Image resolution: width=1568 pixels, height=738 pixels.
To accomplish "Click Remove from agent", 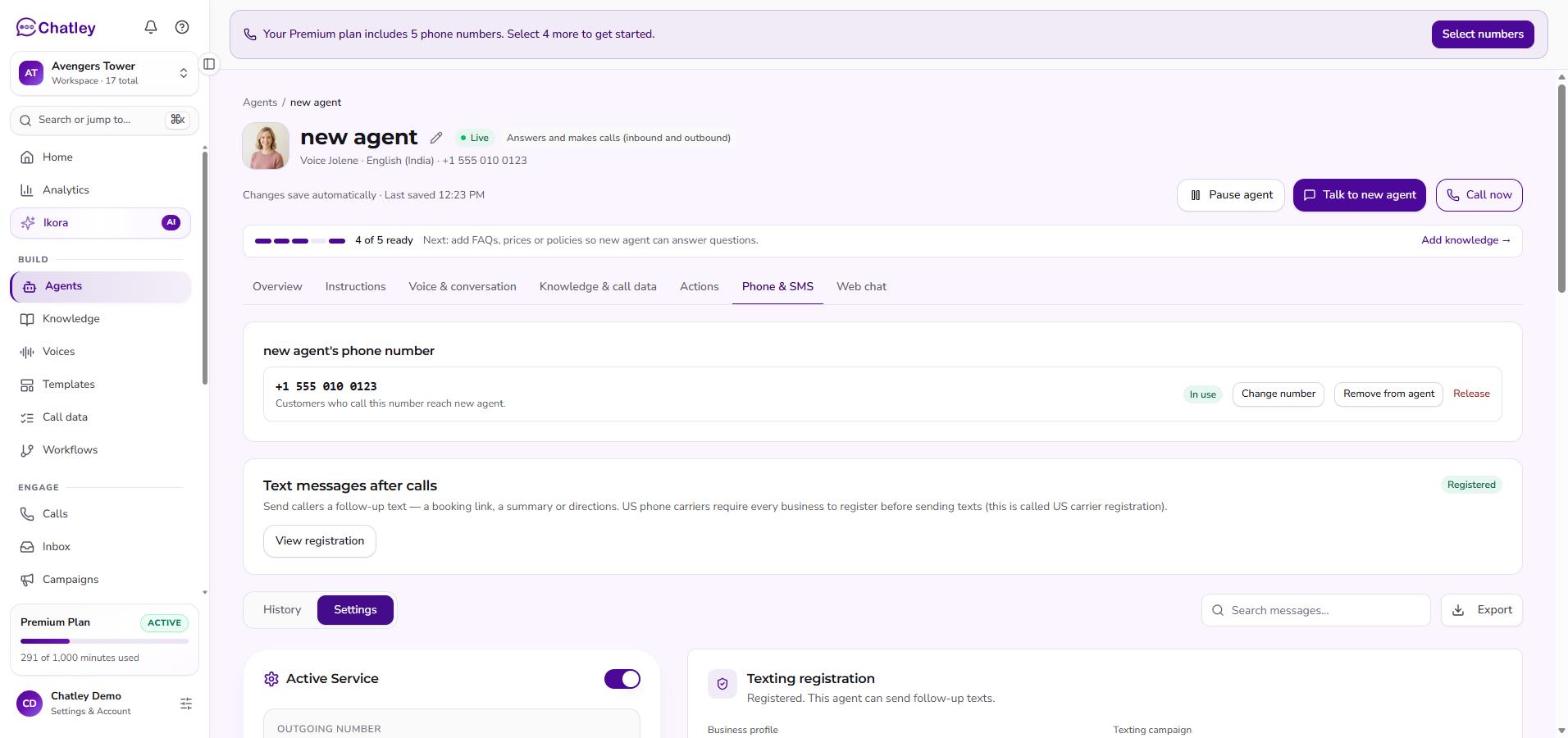I will (x=1388, y=394).
